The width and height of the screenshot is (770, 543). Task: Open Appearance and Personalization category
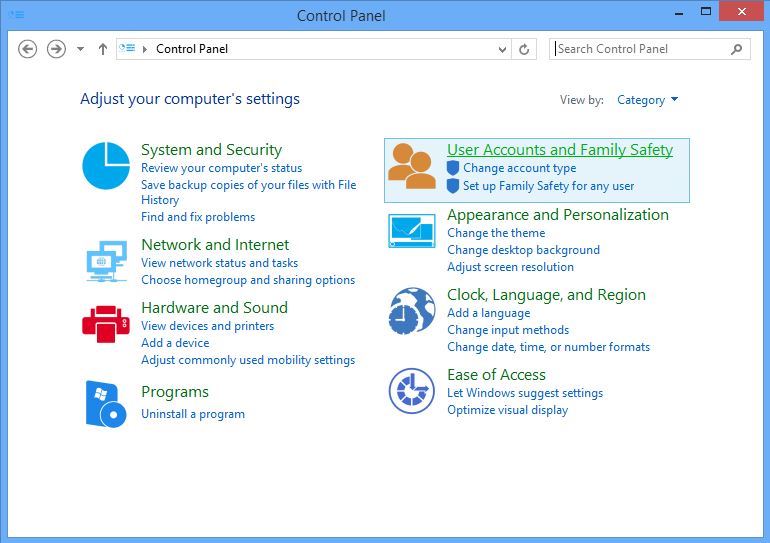coord(558,215)
